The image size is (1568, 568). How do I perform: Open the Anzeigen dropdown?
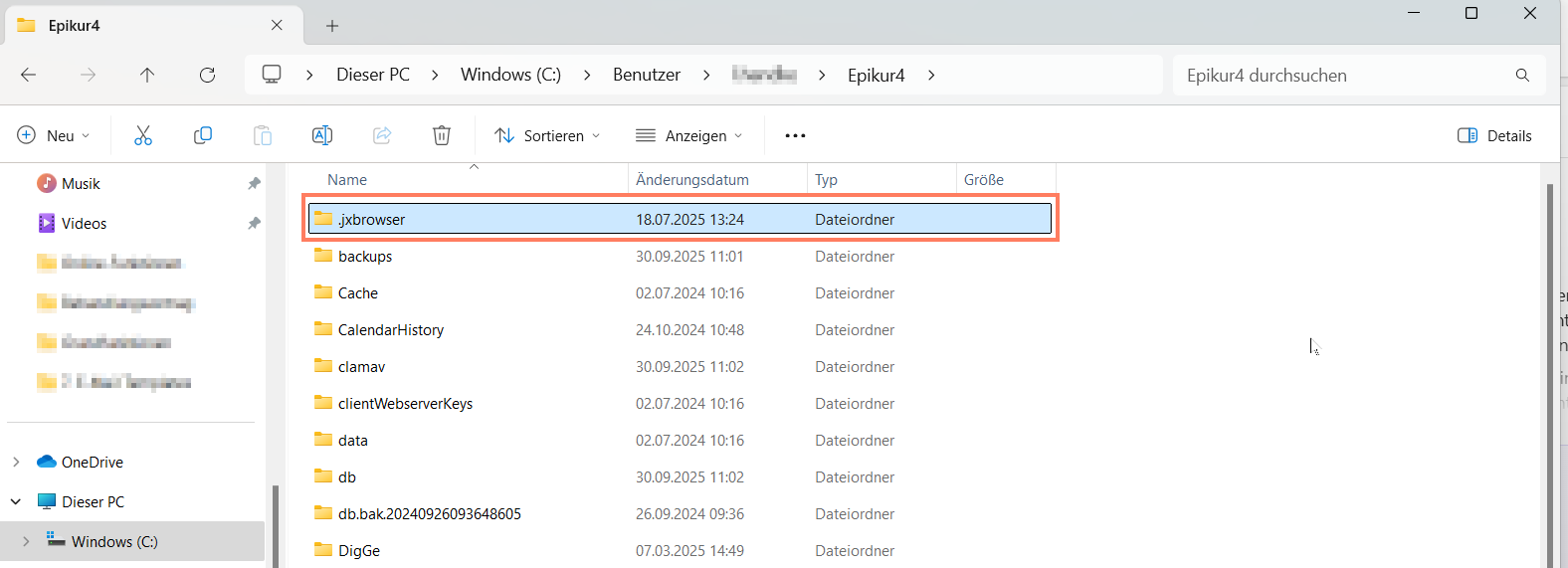click(689, 135)
